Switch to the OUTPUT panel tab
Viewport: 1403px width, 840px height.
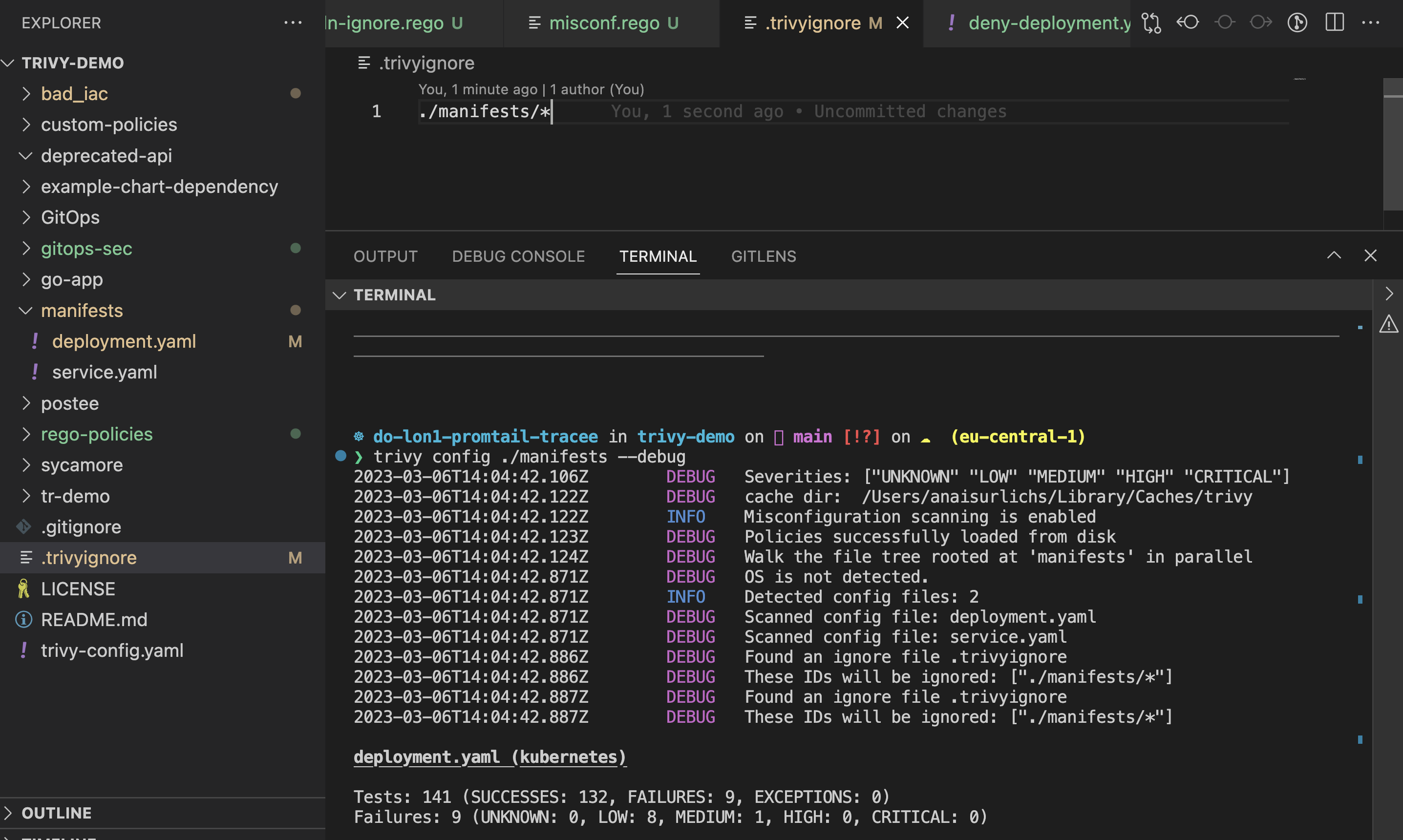(x=385, y=256)
